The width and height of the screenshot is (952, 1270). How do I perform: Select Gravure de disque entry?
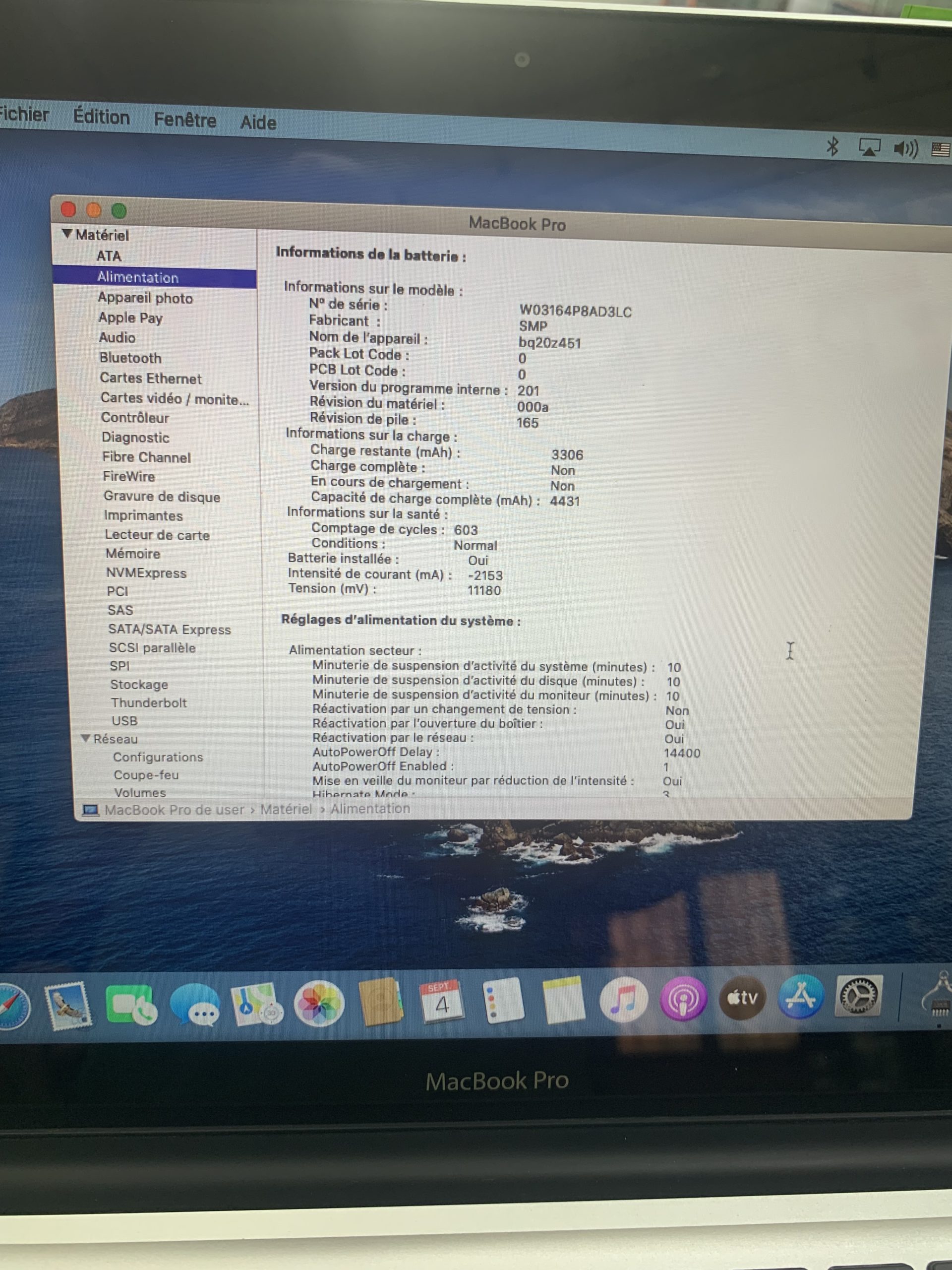tap(161, 496)
